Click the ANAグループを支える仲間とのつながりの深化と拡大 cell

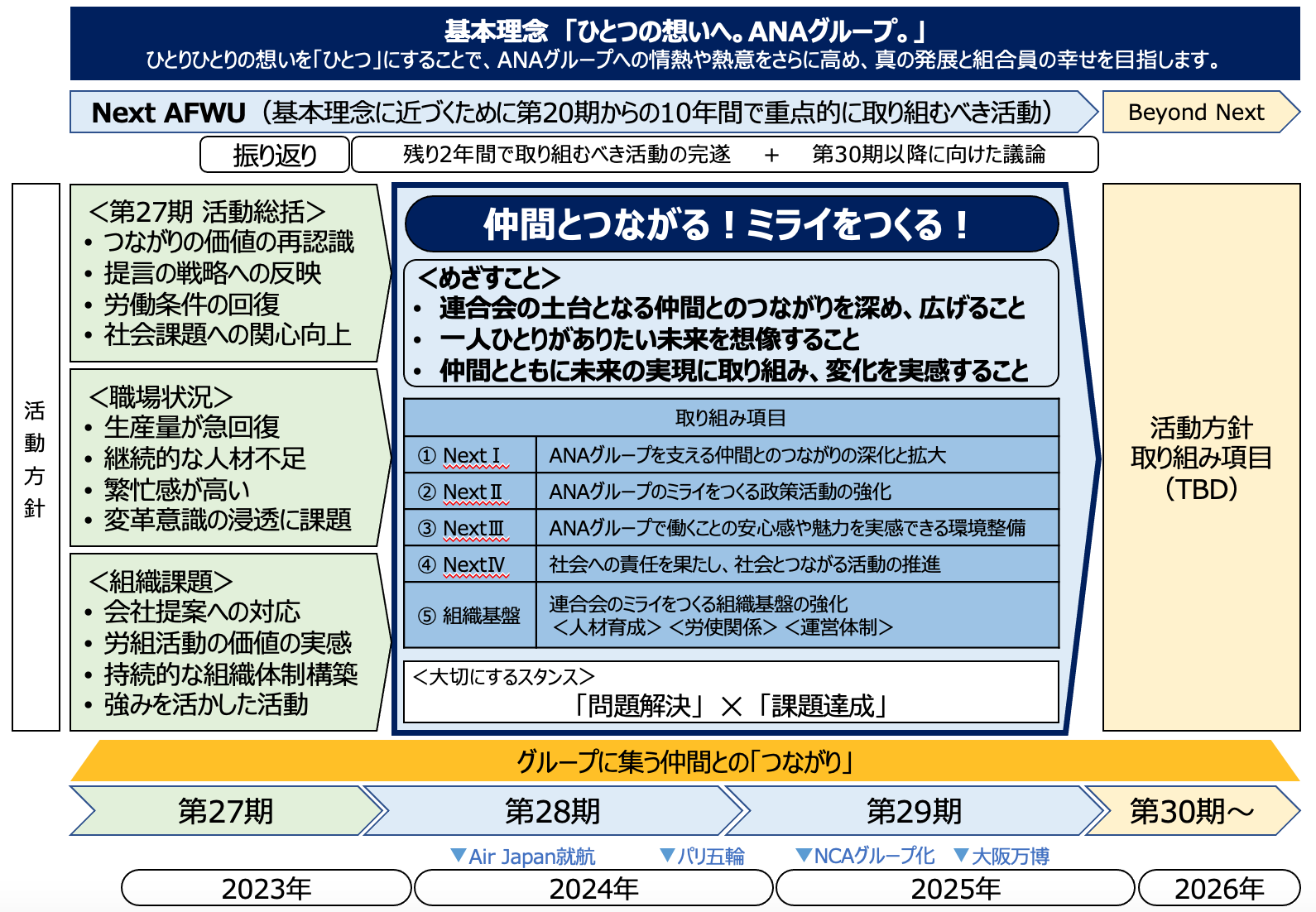pyautogui.click(x=798, y=455)
